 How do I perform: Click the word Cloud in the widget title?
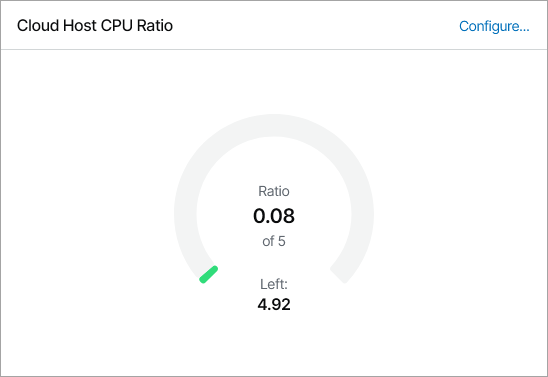click(x=38, y=26)
